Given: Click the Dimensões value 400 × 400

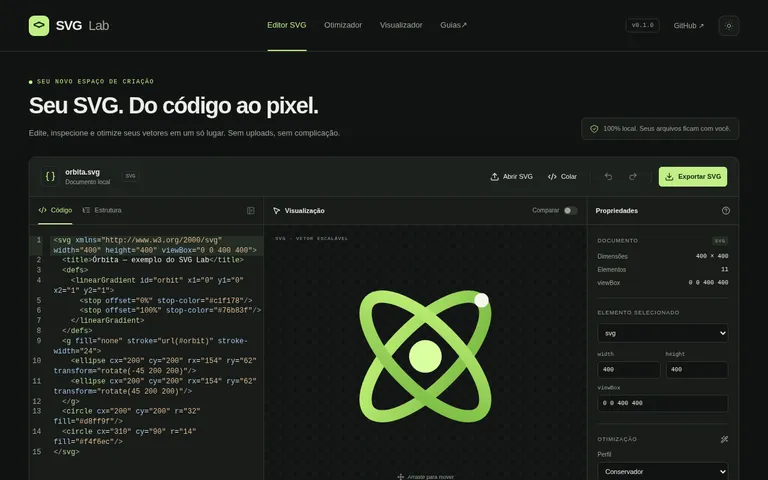Looking at the screenshot, I should (x=712, y=256).
